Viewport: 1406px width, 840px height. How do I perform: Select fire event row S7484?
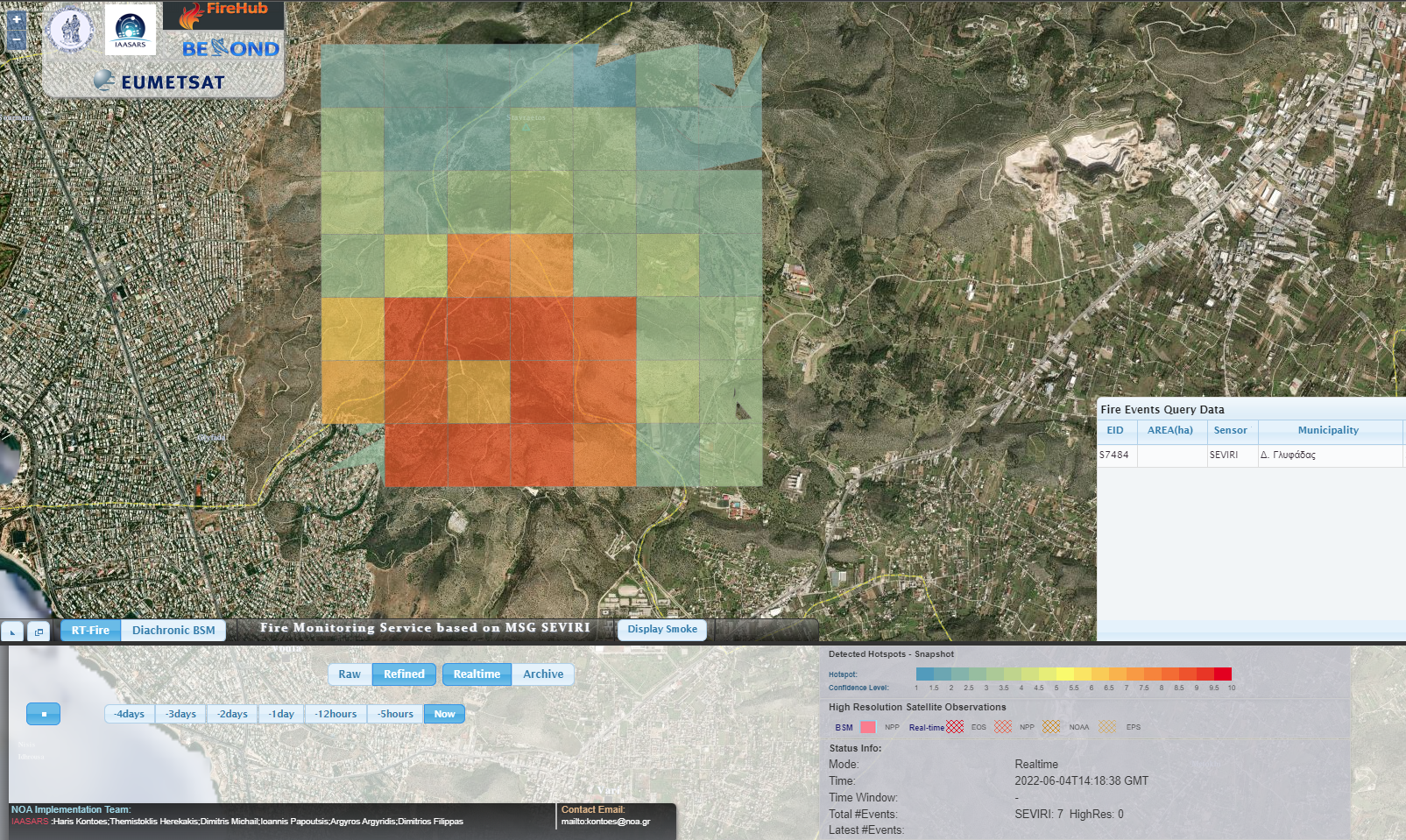click(x=1250, y=455)
